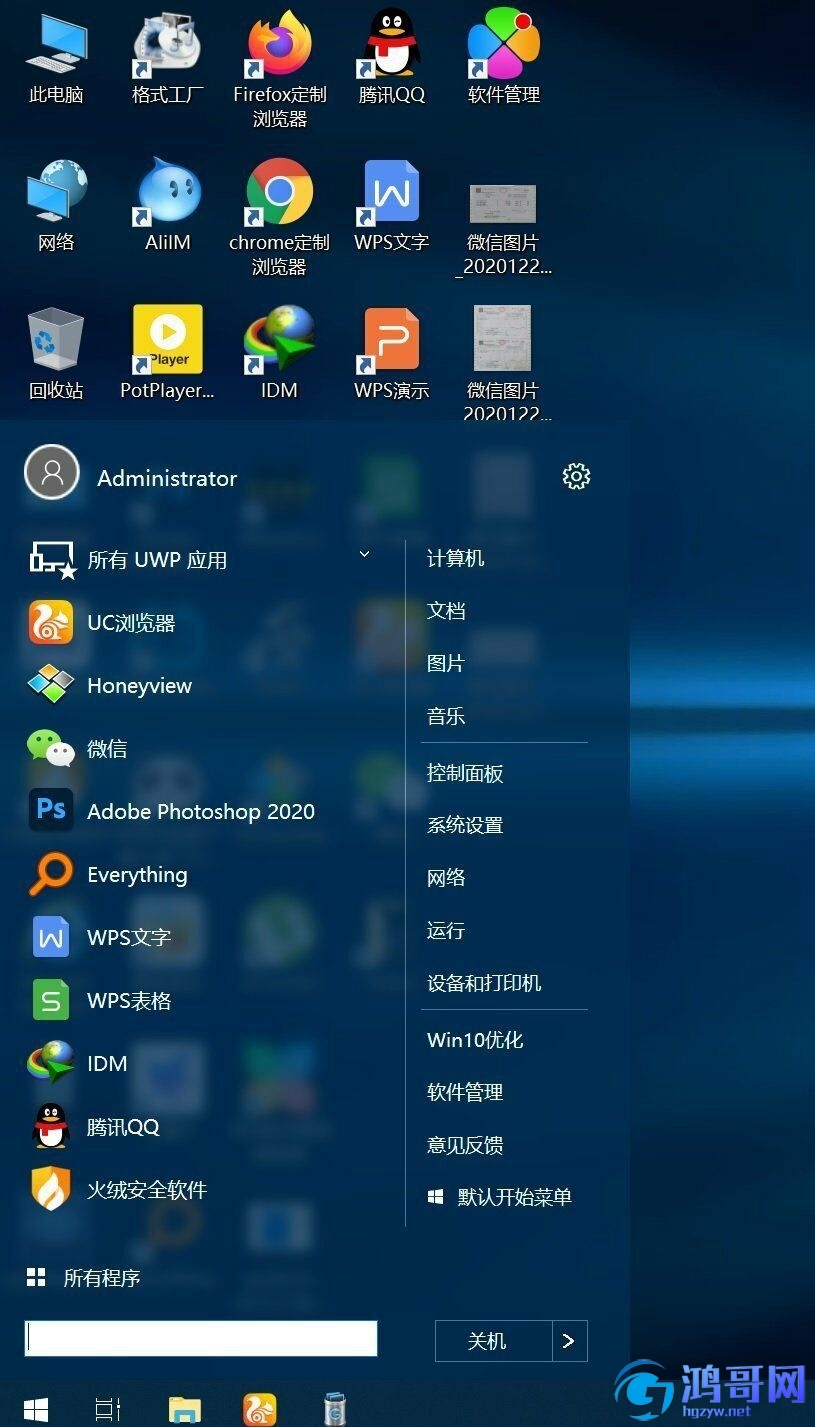Launch Firefox定制浏览器 desktop shortcut
Screen dimensions: 815x1427
pyautogui.click(x=280, y=68)
